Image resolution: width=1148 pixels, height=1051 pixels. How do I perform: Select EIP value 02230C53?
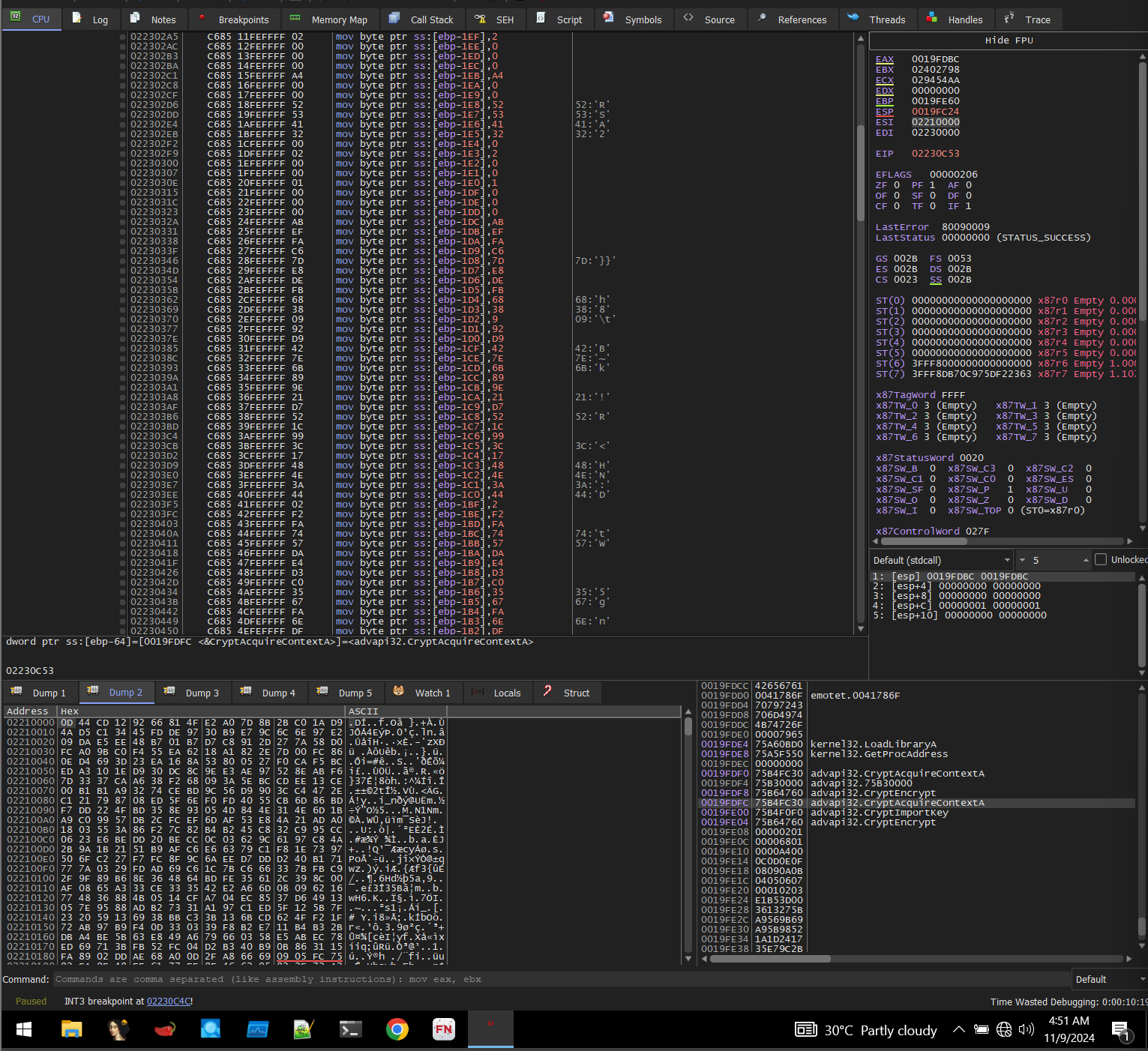[x=935, y=154]
